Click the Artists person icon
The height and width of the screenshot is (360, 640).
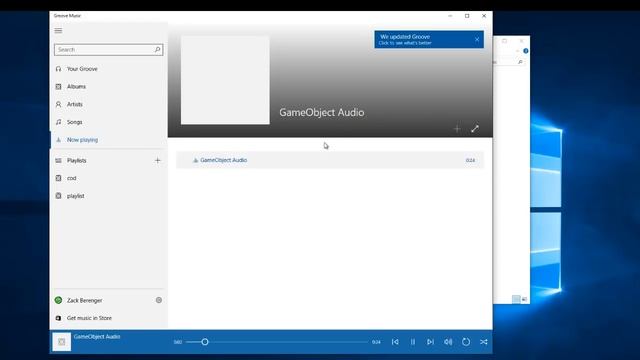(58, 104)
